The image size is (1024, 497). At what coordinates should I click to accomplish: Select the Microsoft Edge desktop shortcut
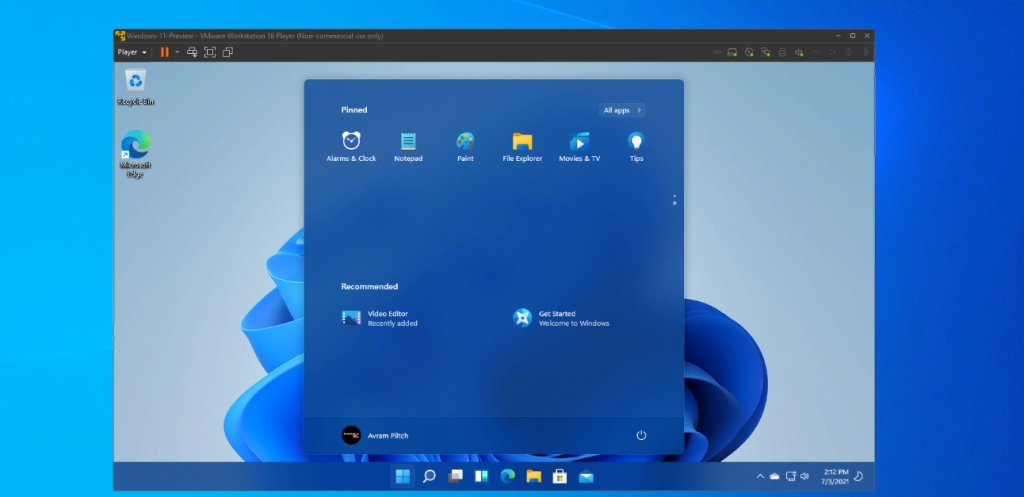coord(135,154)
